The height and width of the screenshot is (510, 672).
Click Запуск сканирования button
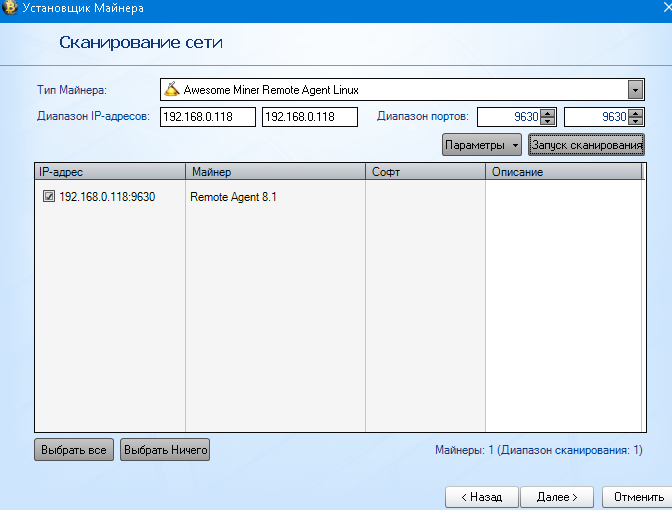(x=586, y=145)
